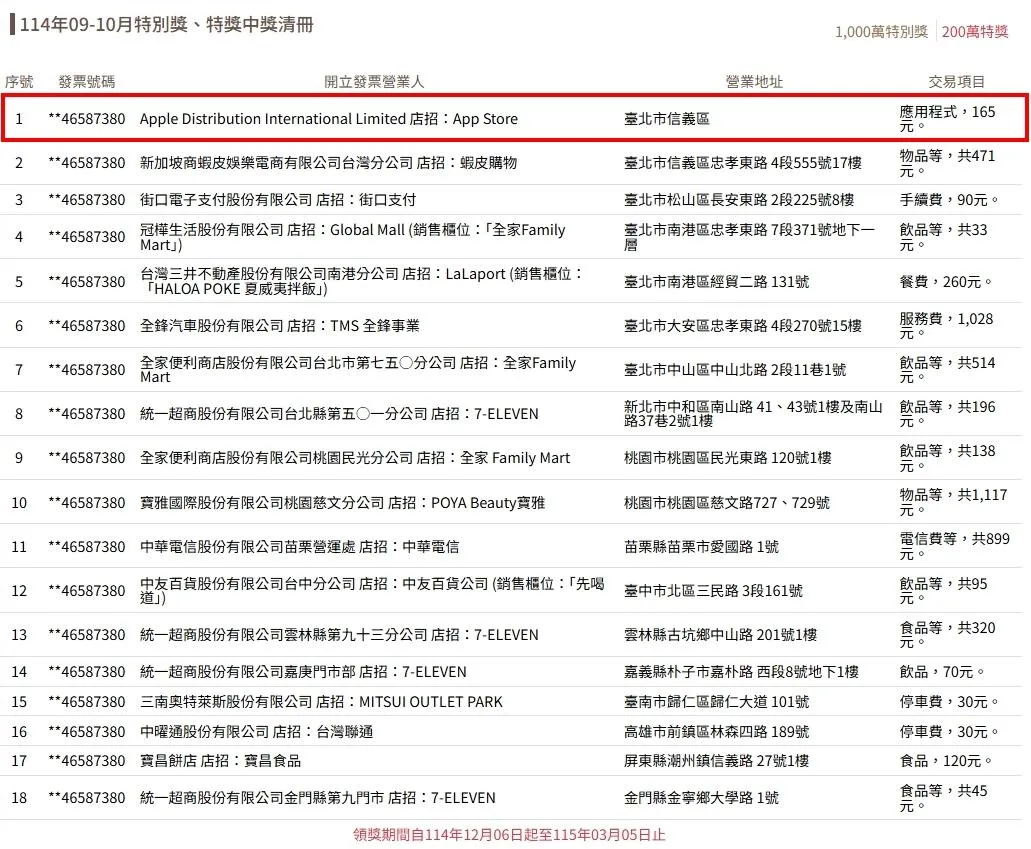This screenshot has height=849, width=1031.
Task: Click the 領獎期間 notice at bottom
Action: click(509, 835)
